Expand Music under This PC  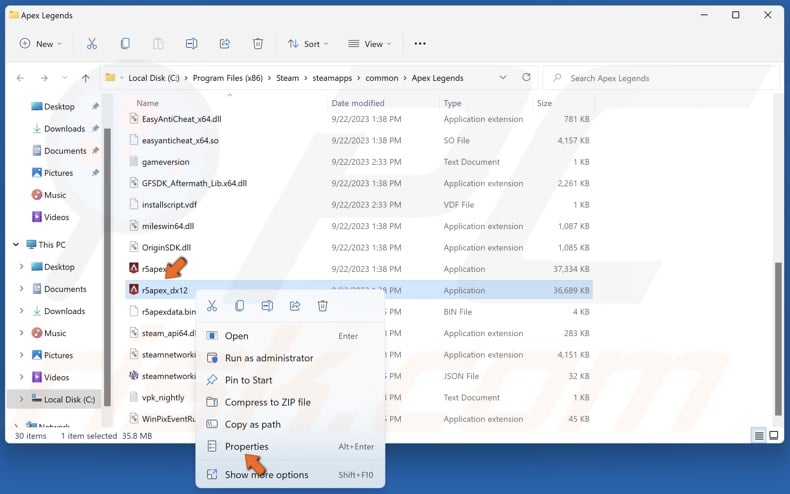[x=22, y=333]
